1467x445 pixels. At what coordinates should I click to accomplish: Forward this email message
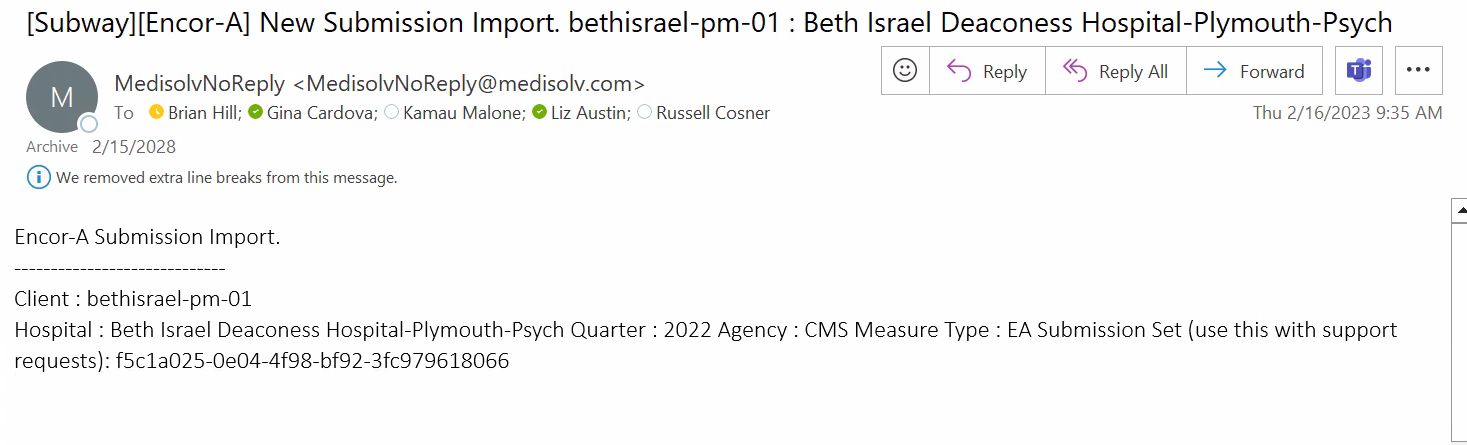click(x=1254, y=71)
